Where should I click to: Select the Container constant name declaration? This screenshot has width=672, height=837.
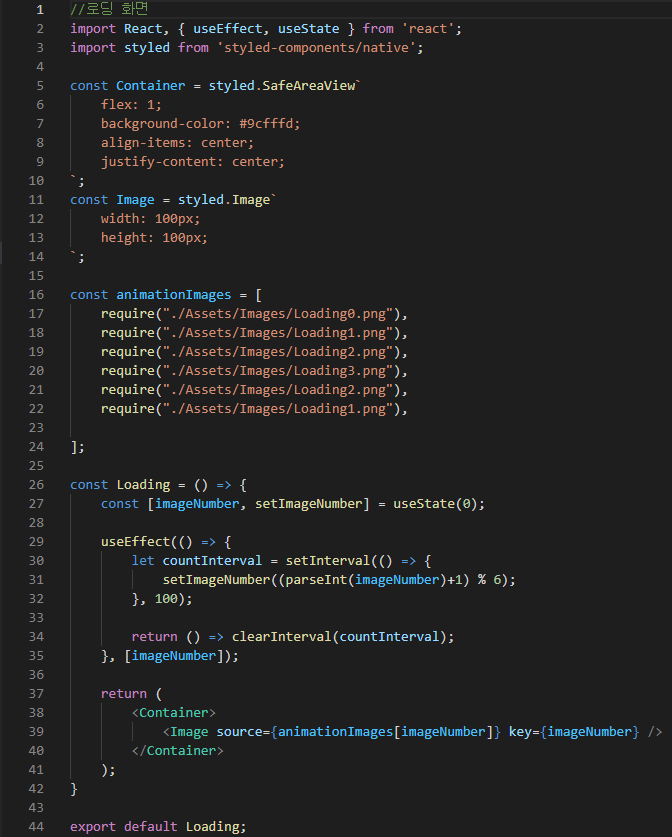[151, 85]
